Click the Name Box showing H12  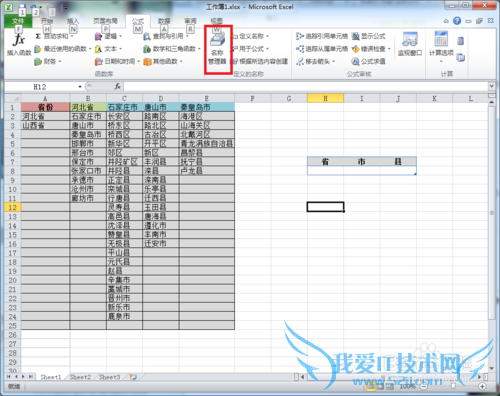click(x=41, y=87)
